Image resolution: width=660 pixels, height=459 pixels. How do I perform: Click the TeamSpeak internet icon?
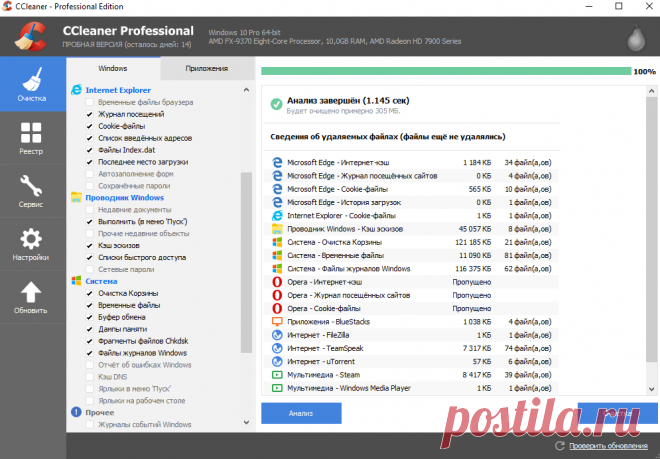(x=277, y=348)
